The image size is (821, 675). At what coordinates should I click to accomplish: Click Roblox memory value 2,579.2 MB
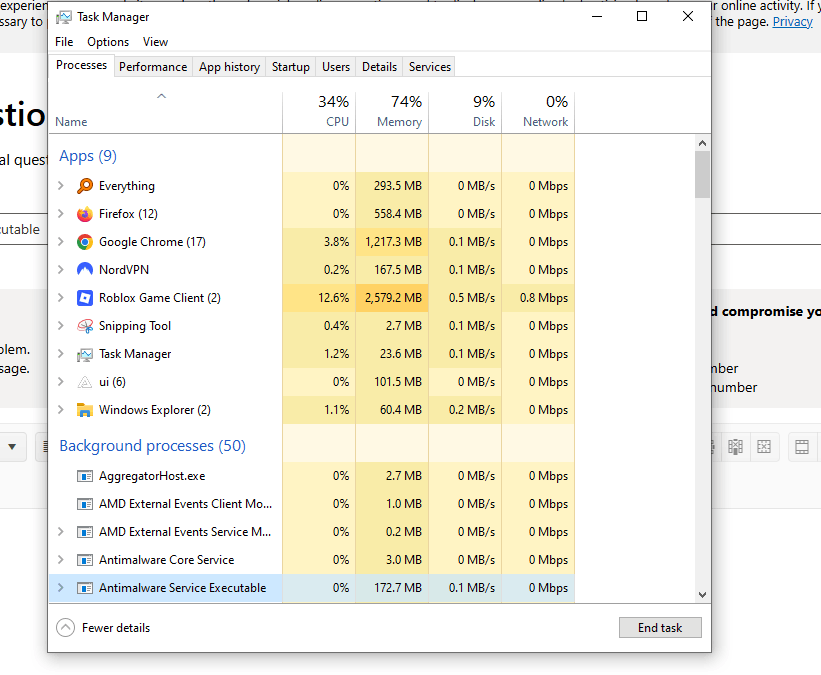pos(393,298)
